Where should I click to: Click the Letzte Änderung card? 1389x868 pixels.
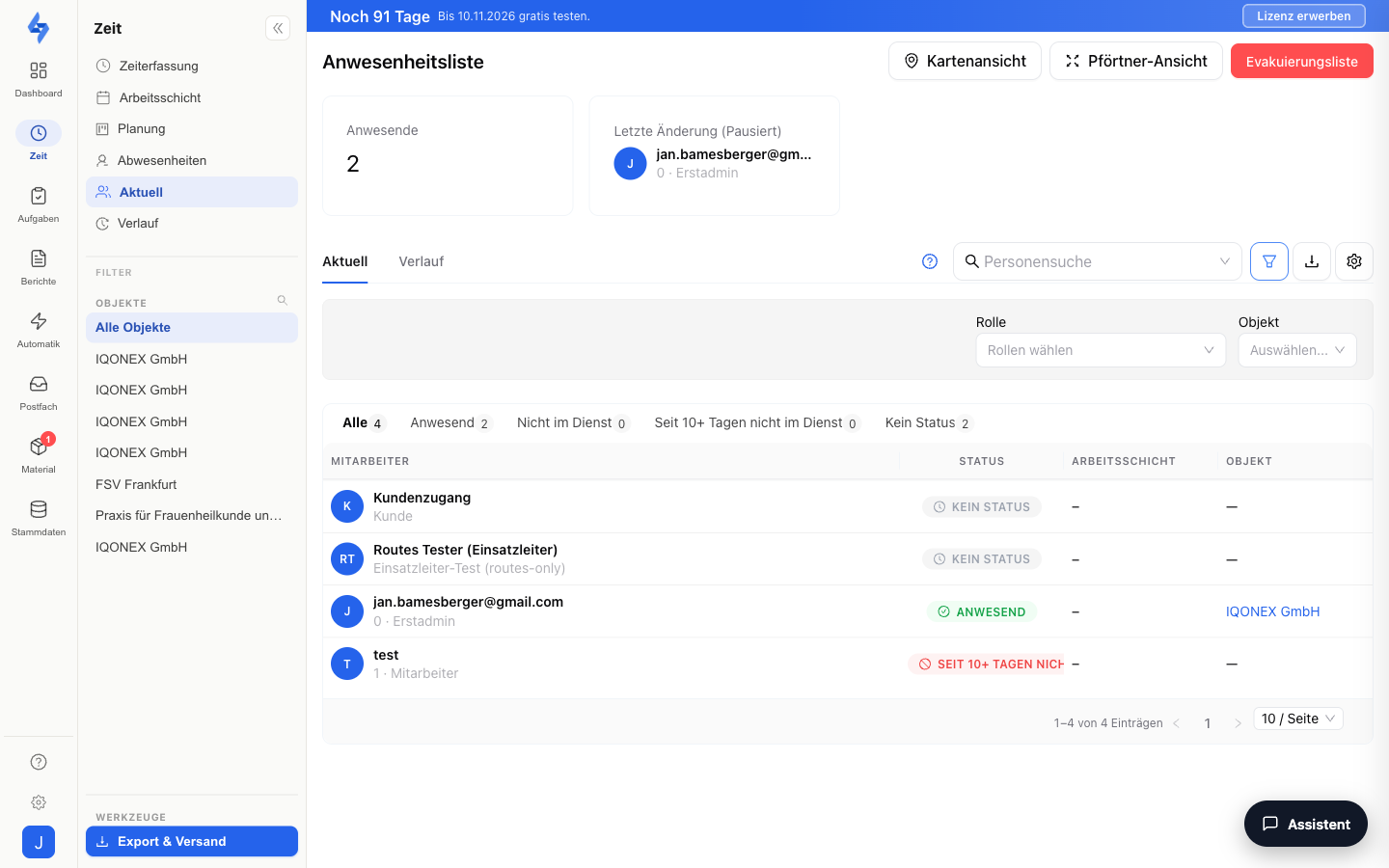point(715,155)
